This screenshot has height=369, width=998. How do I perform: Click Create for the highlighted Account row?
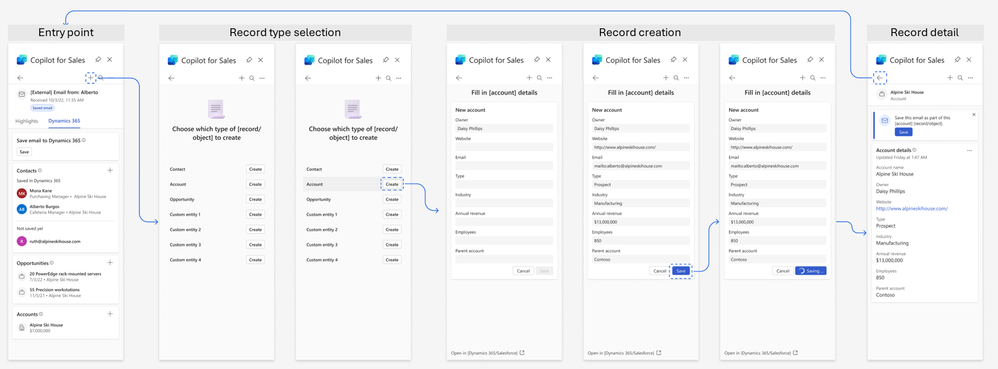point(392,184)
